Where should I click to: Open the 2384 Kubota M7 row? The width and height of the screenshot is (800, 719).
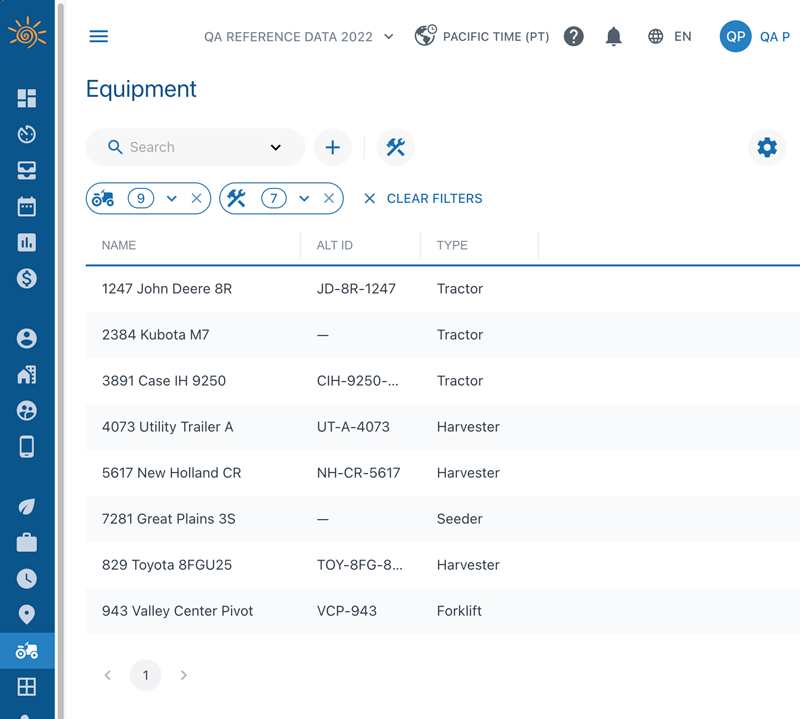[x=443, y=335]
